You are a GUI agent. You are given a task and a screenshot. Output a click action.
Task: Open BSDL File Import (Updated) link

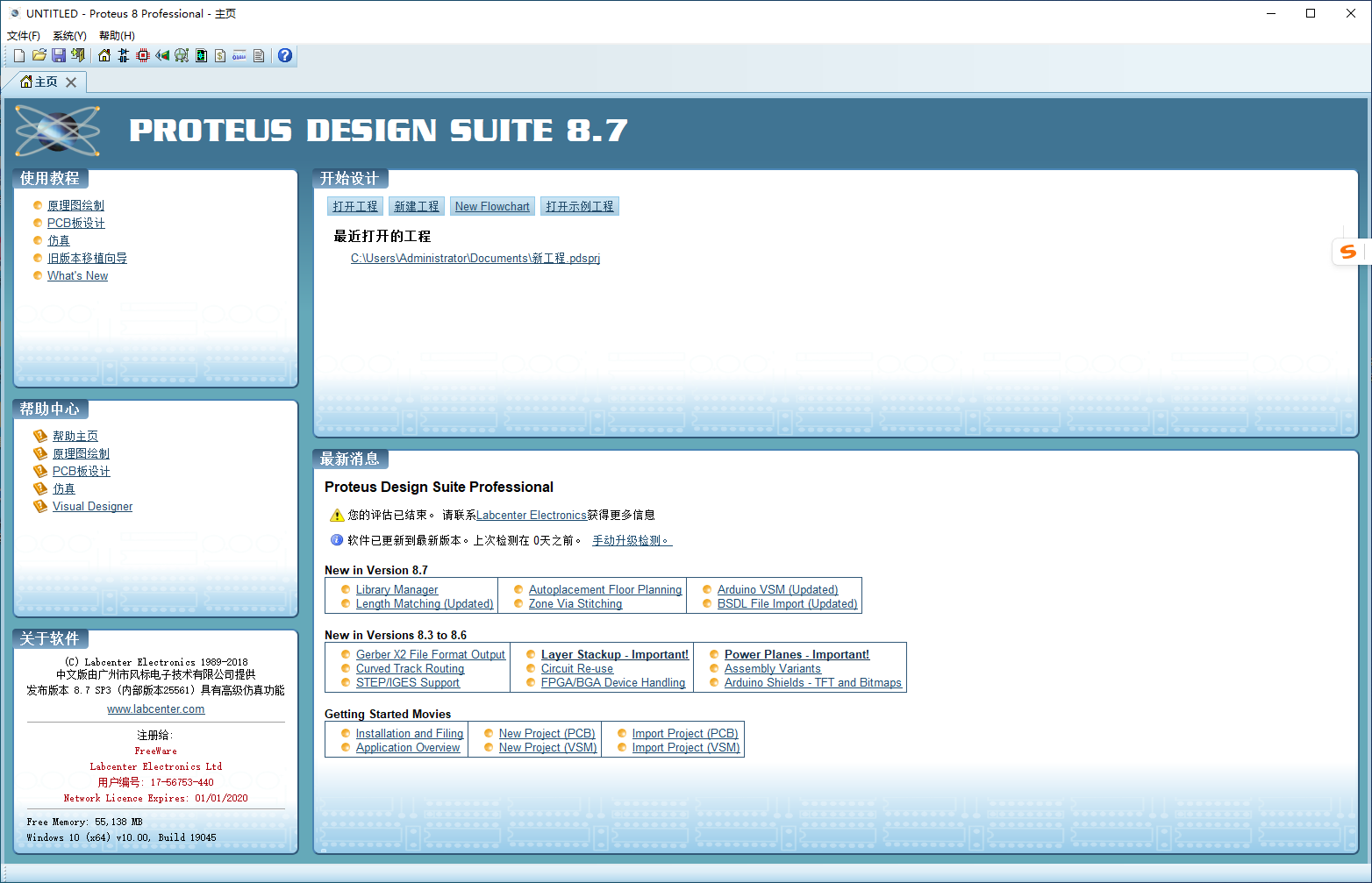click(787, 604)
